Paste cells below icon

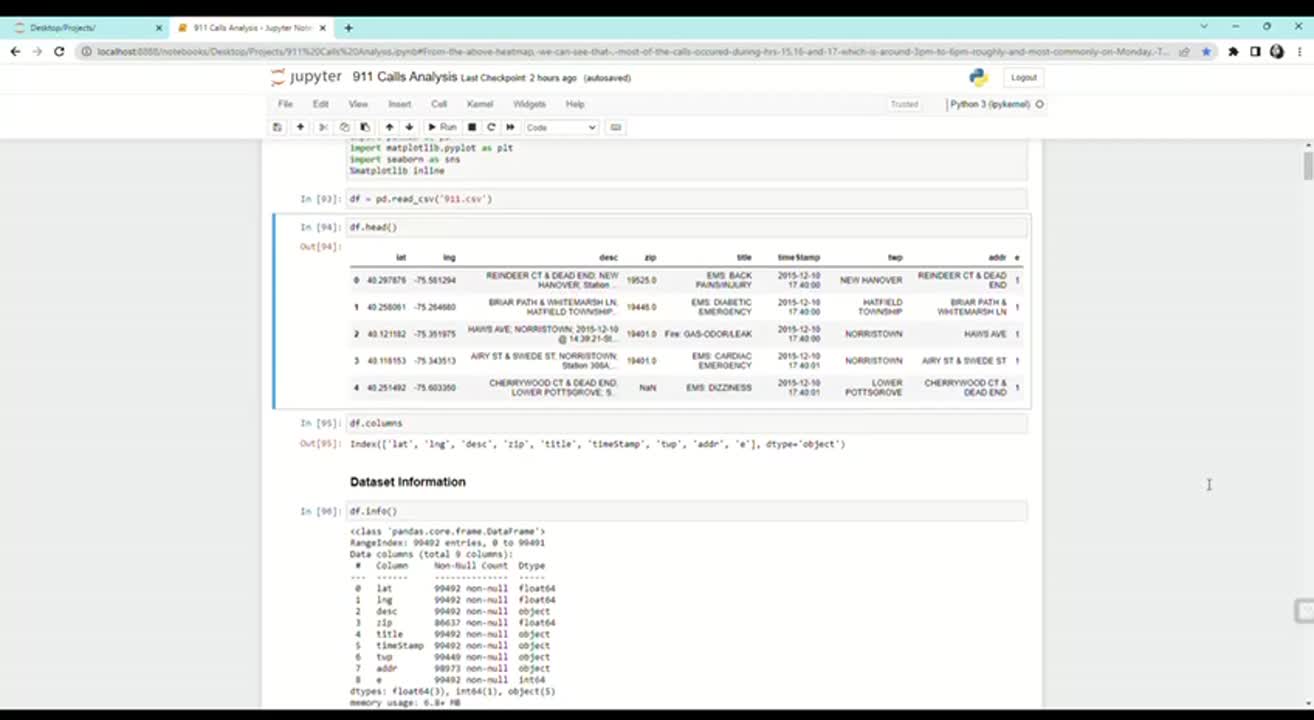[x=364, y=127]
